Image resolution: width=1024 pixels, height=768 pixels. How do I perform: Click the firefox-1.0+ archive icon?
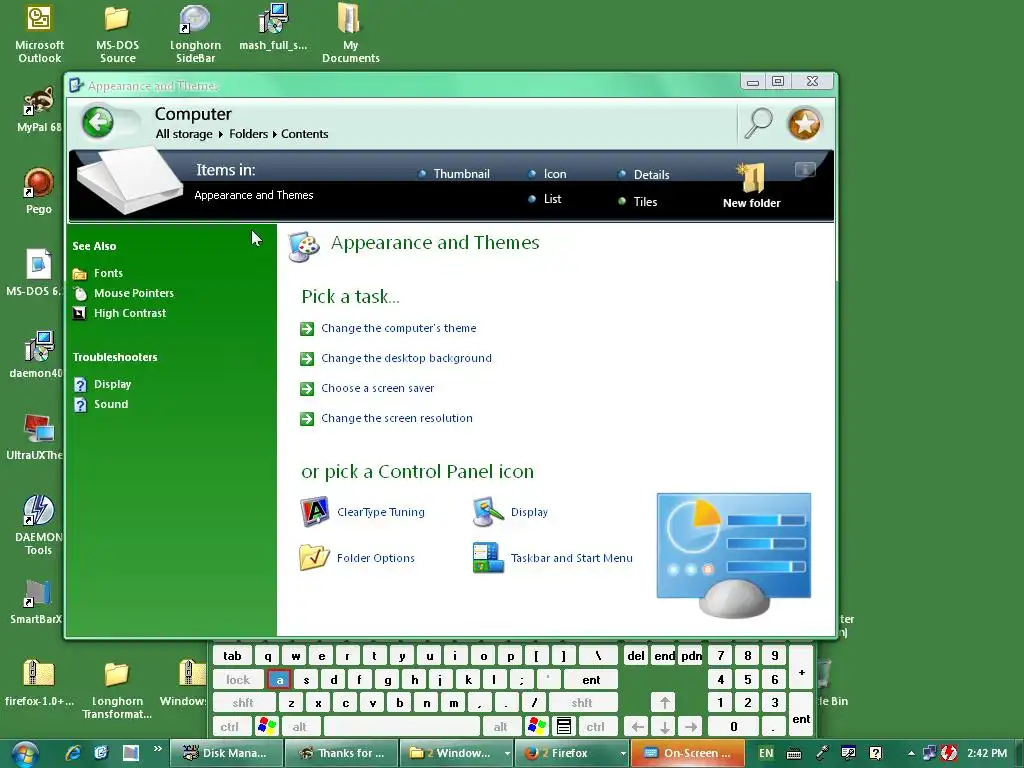point(39,683)
